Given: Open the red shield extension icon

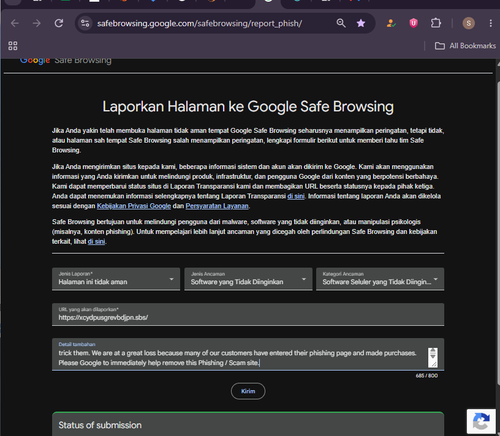Looking at the screenshot, I should [413, 23].
